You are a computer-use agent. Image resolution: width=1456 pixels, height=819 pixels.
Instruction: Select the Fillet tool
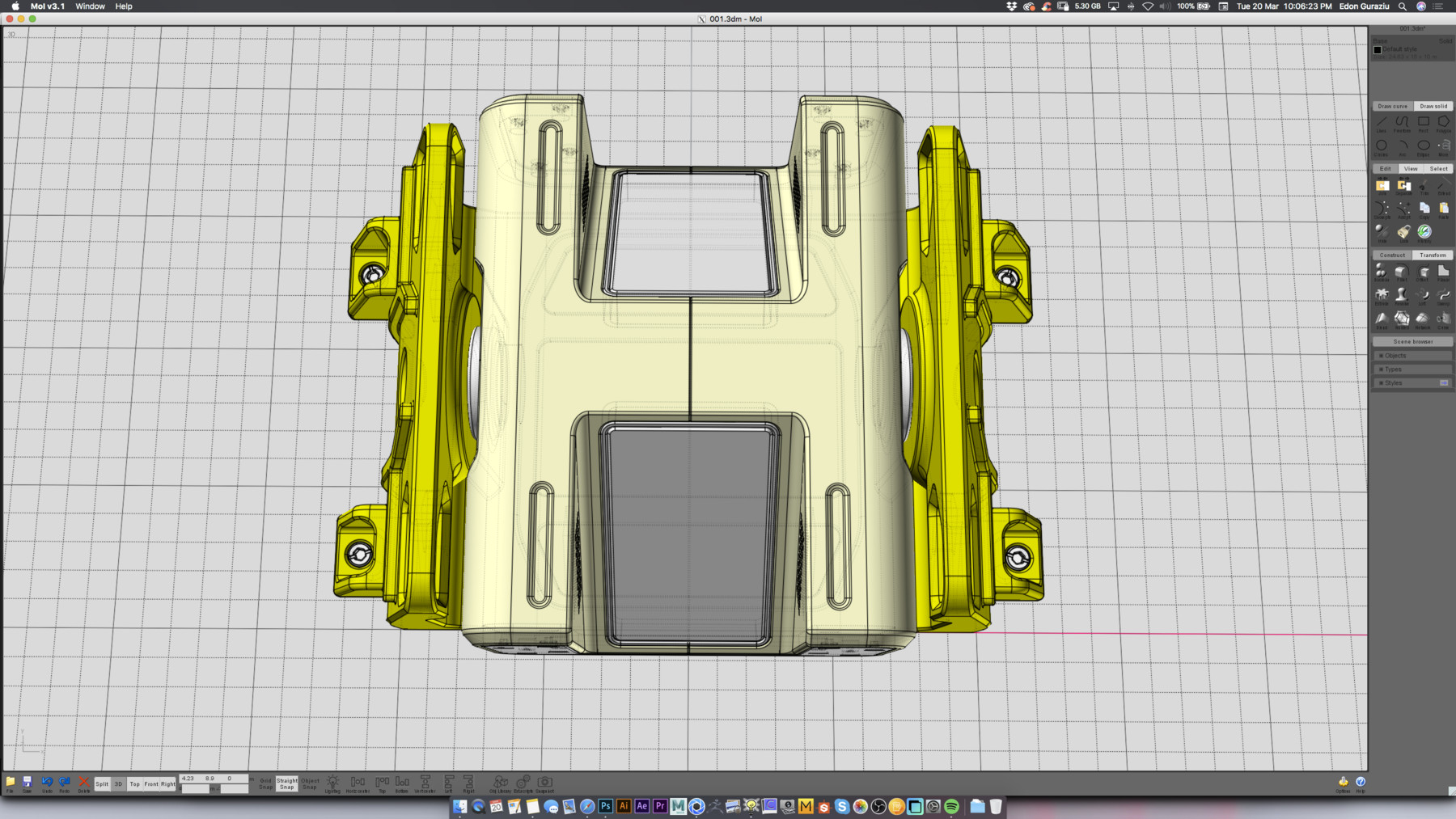[1403, 272]
